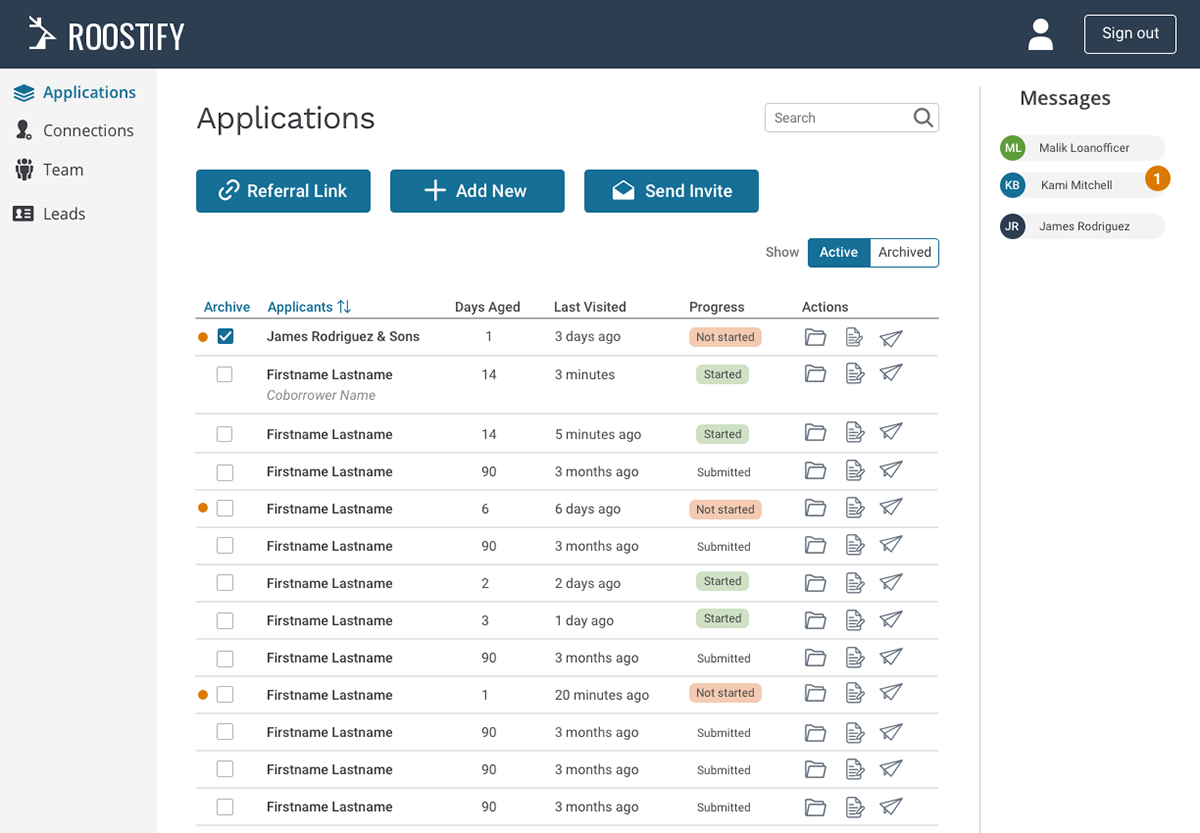The image size is (1200, 833).
Task: Open folder for the '6 days ago' row
Action: tap(816, 508)
